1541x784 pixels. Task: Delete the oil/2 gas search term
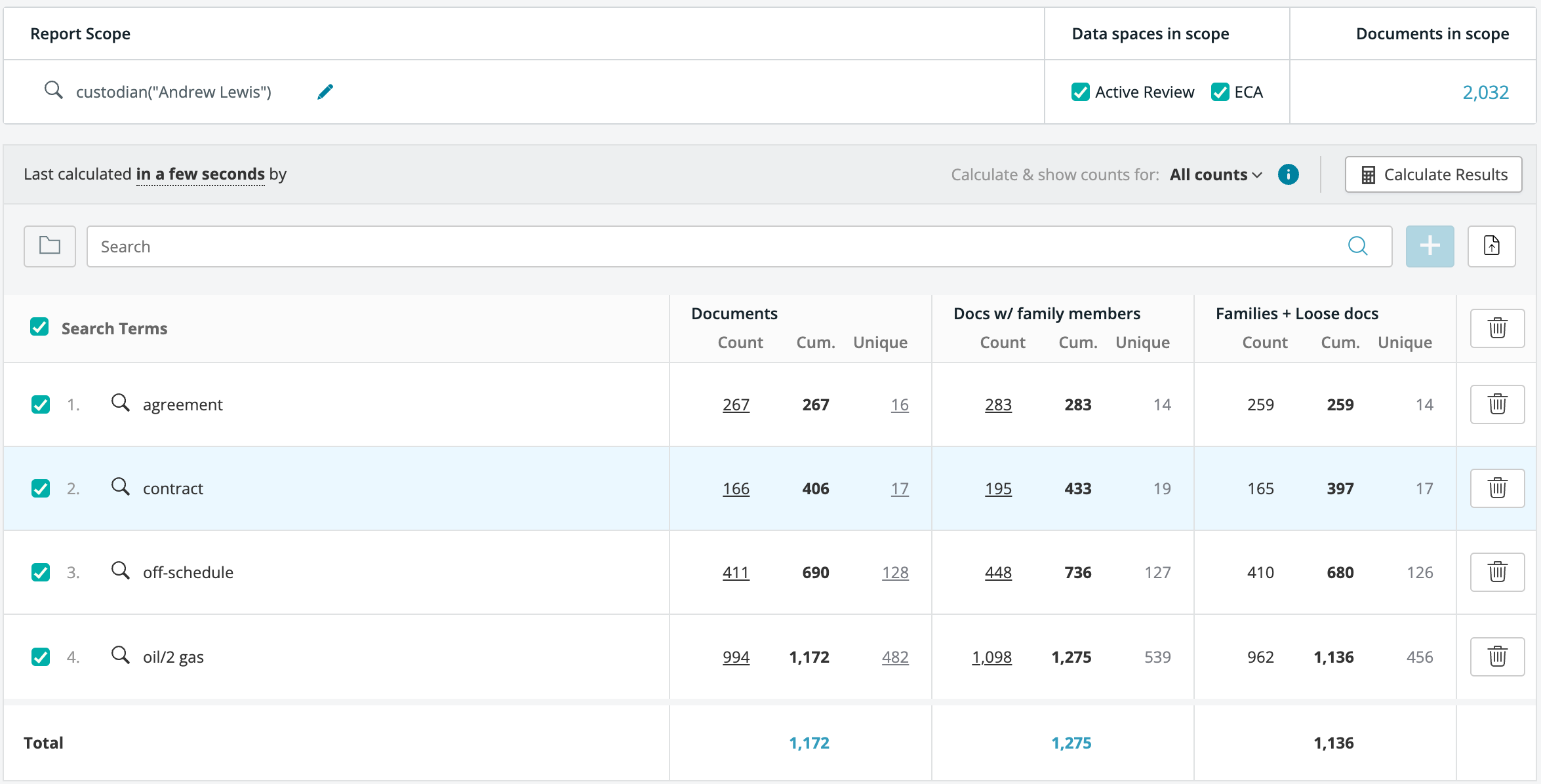1497,657
